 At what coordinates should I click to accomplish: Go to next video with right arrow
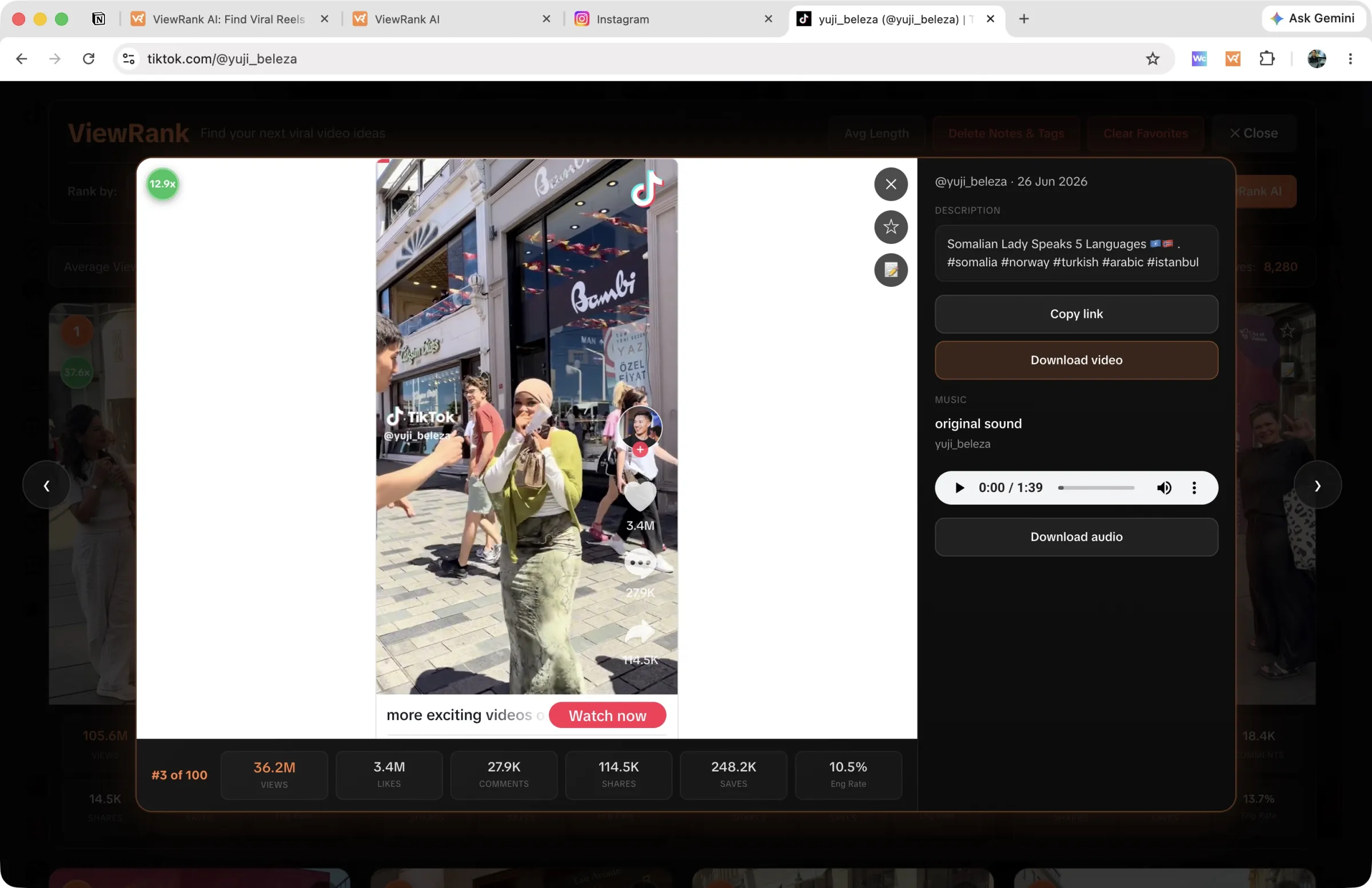[x=1318, y=485]
